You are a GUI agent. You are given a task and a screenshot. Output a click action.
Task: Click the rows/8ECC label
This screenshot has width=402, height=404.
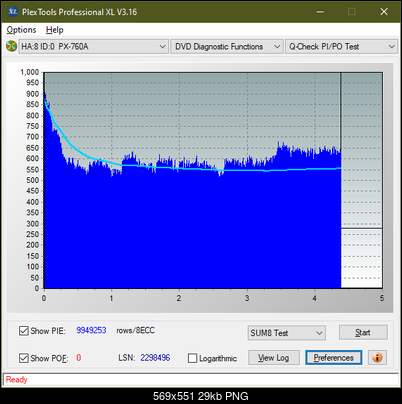pyautogui.click(x=135, y=331)
